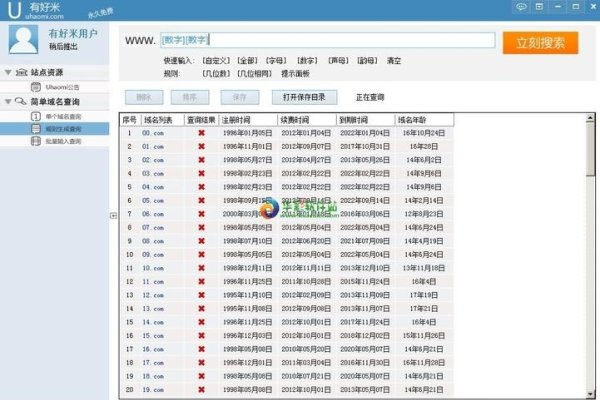Click the 打开保存目录 button

click(305, 97)
